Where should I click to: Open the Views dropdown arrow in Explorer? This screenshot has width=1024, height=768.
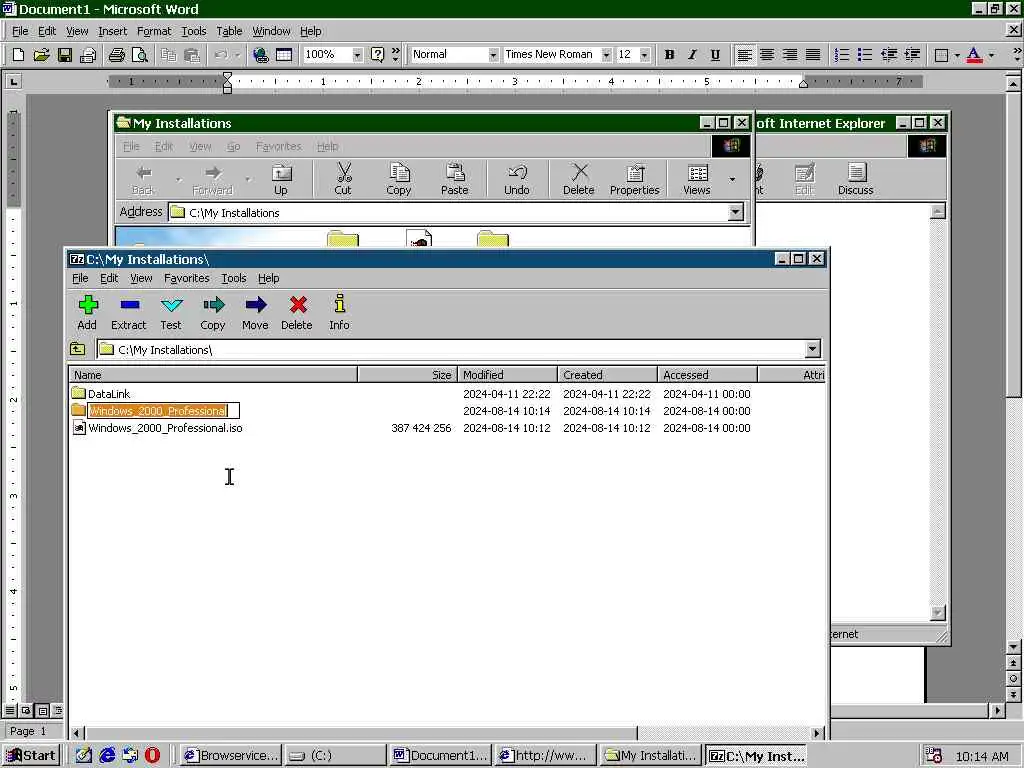click(732, 179)
